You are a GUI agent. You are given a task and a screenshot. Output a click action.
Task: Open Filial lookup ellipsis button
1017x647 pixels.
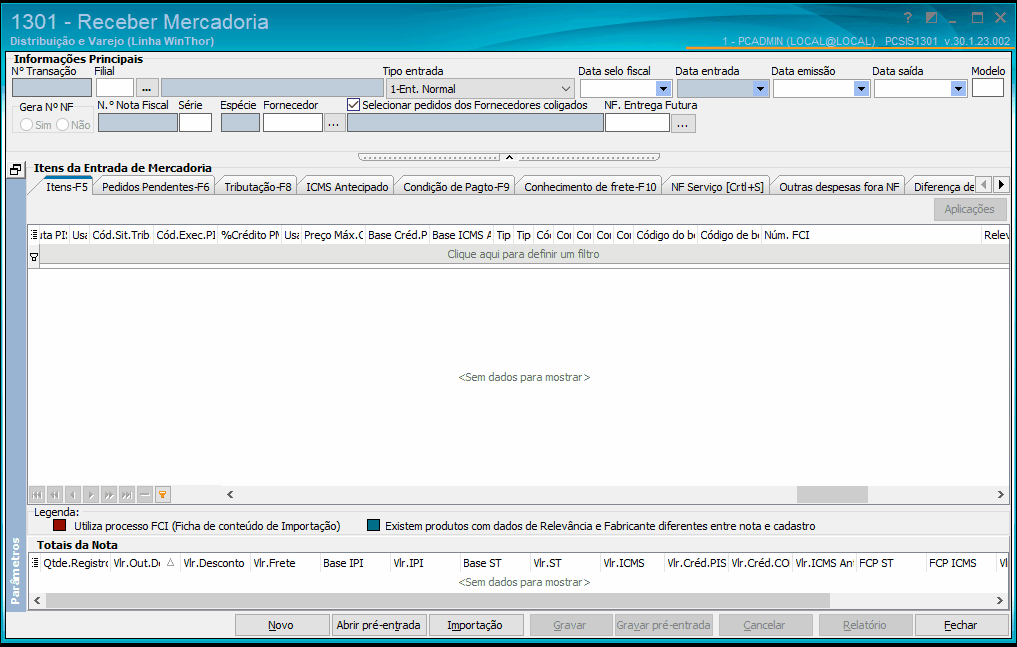[x=147, y=88]
